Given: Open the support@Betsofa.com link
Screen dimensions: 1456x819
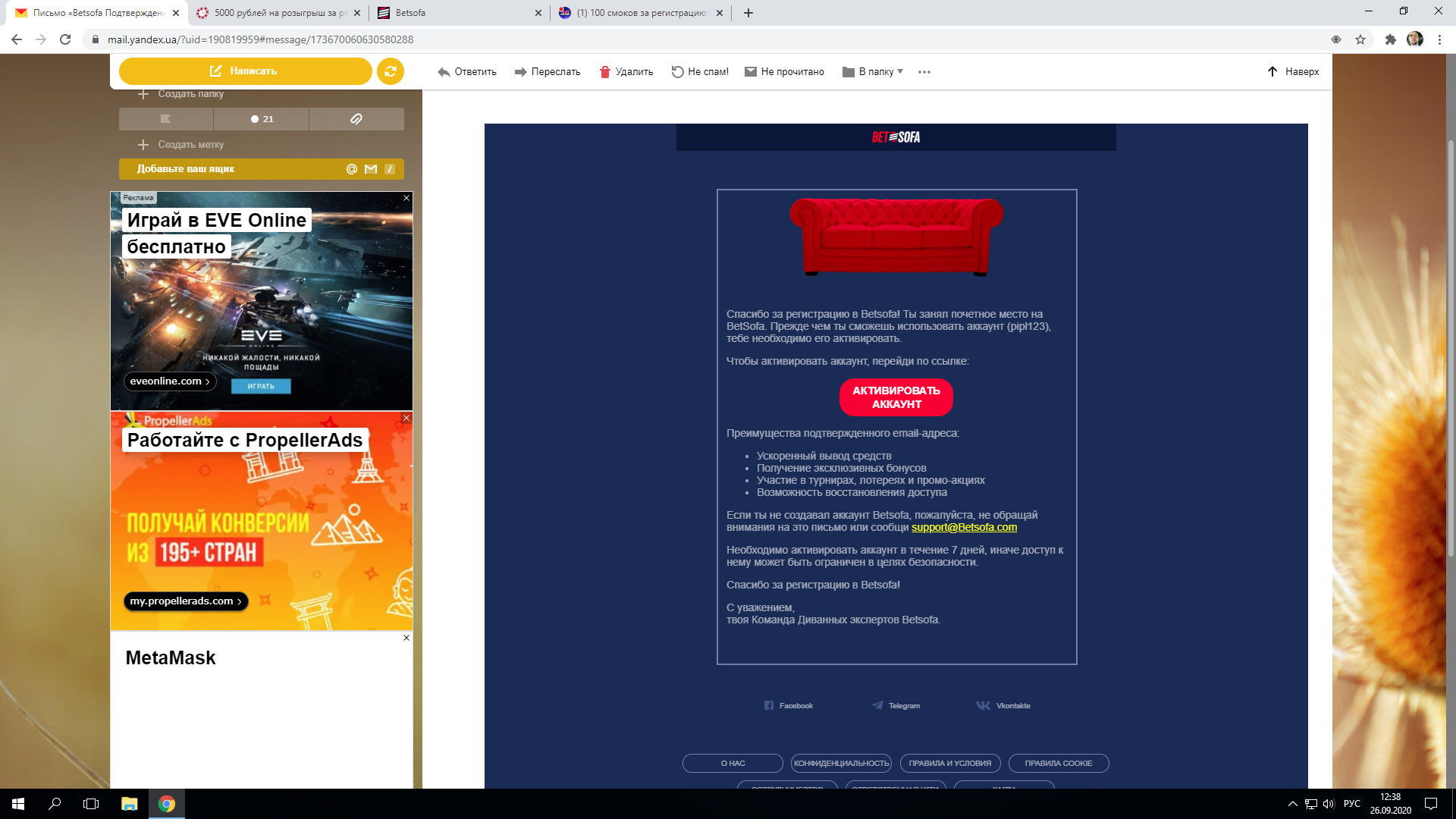Looking at the screenshot, I should pyautogui.click(x=964, y=528).
